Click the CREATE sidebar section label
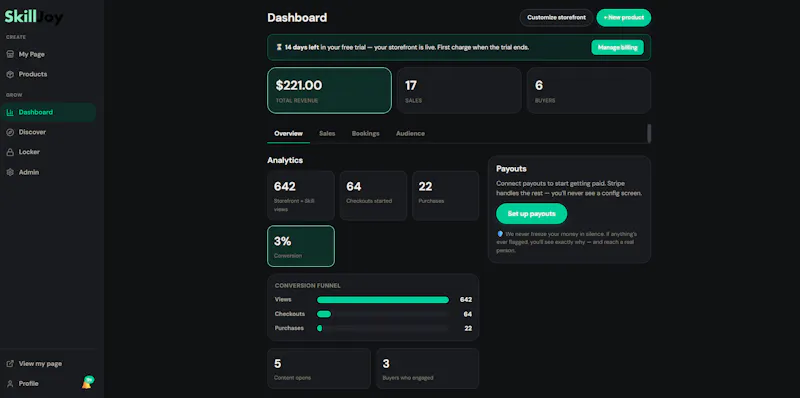Image resolution: width=800 pixels, height=398 pixels. [16, 37]
